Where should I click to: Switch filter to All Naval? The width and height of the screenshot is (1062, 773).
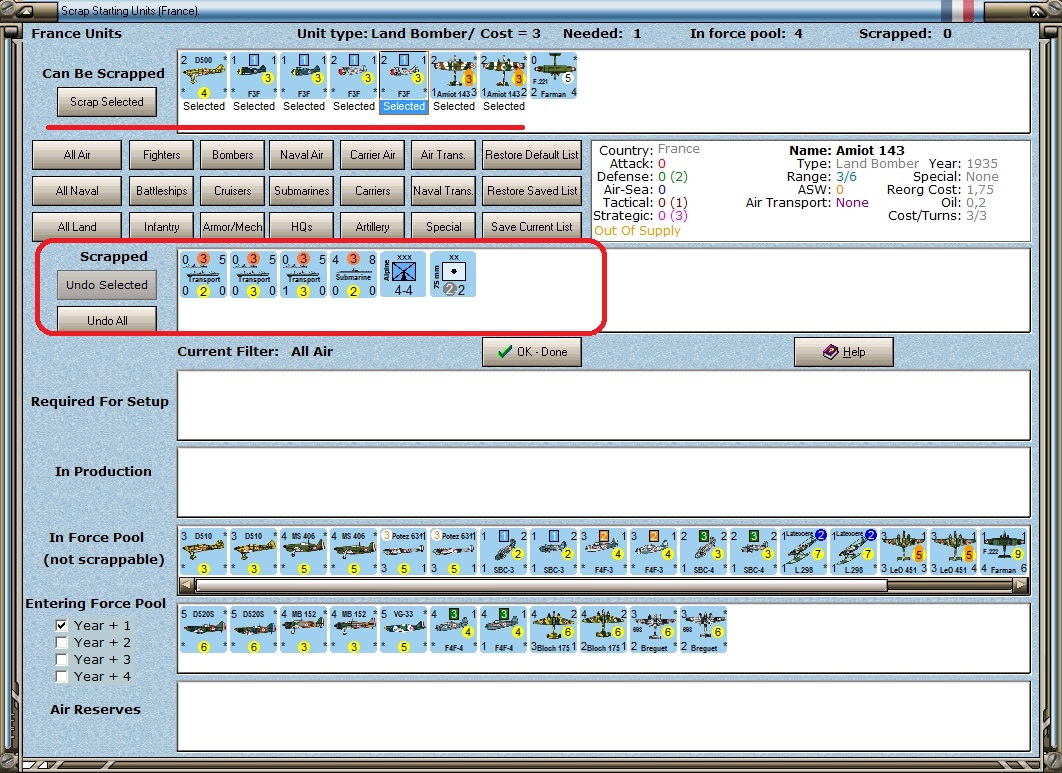point(77,191)
